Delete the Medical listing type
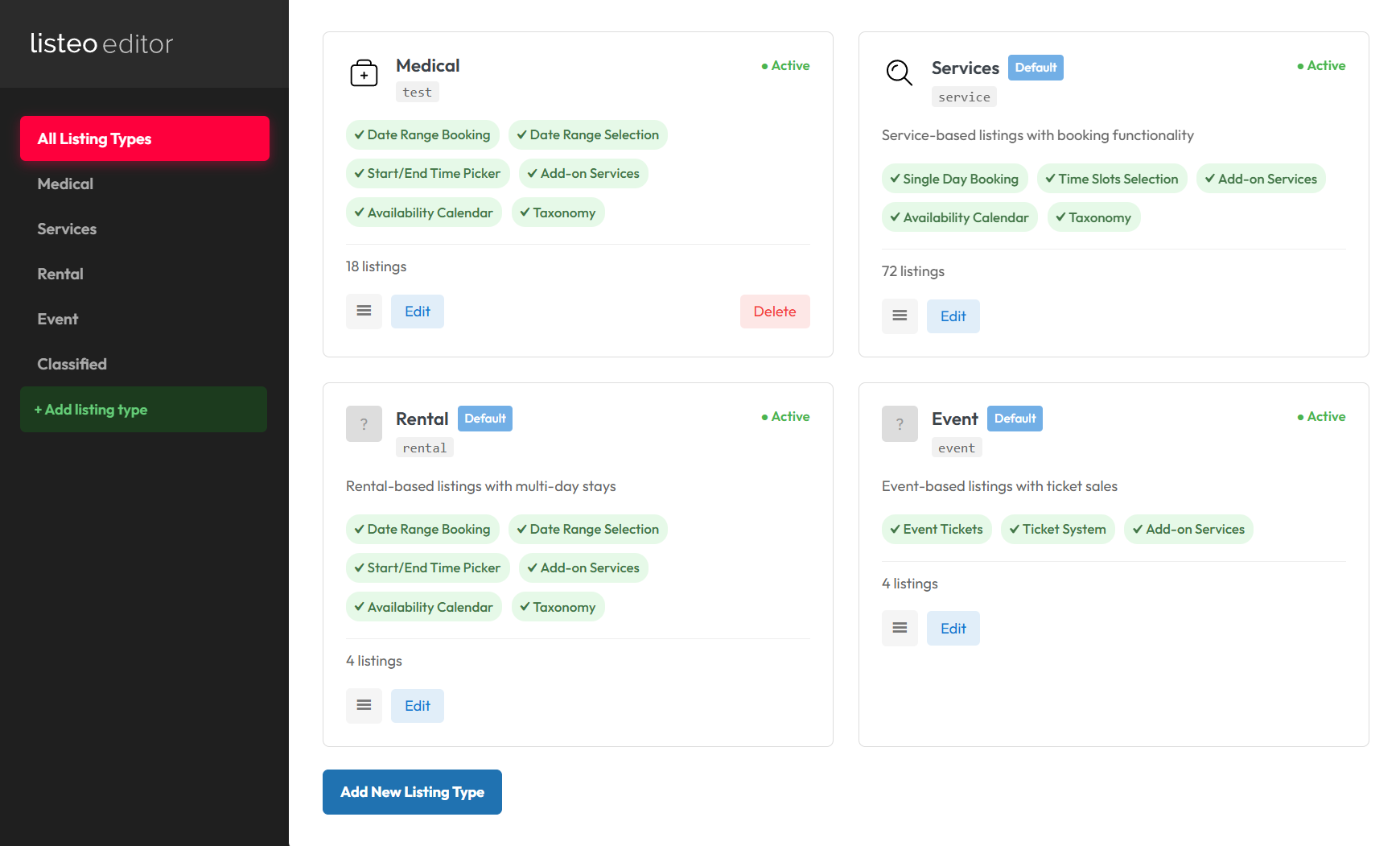Screen dimensions: 1400x846 (x=774, y=312)
